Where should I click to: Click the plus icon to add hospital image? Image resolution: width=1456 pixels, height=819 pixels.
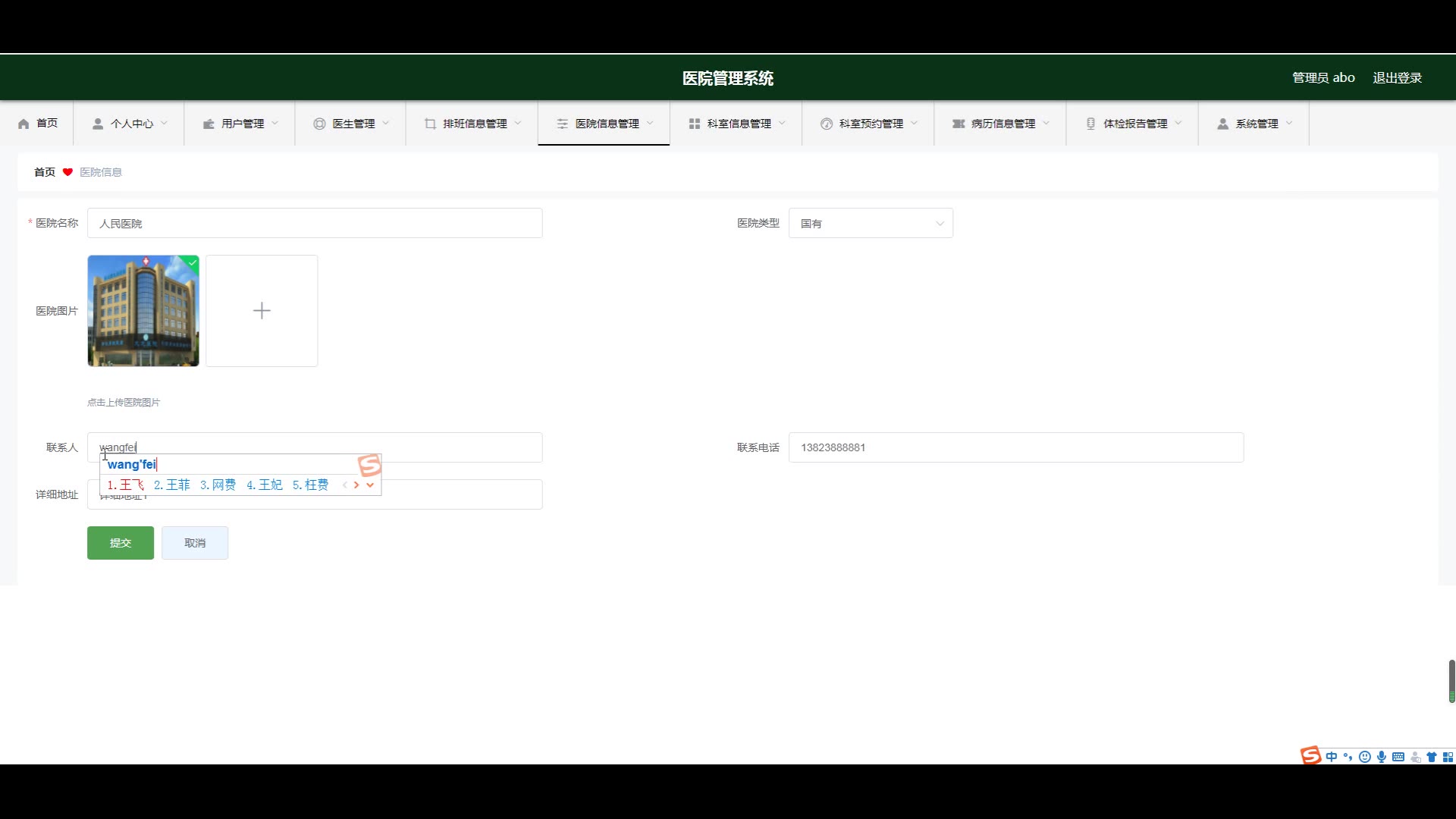pos(262,311)
